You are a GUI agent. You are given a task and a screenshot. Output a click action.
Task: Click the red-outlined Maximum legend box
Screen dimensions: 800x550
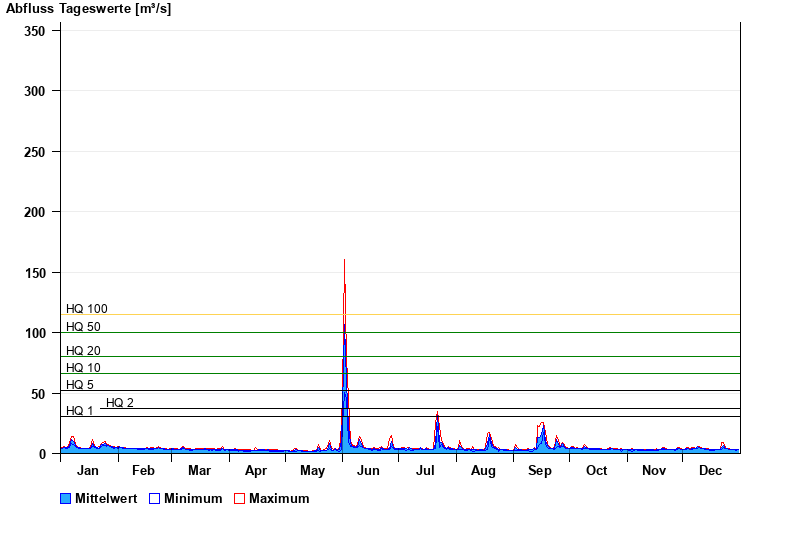(239, 499)
